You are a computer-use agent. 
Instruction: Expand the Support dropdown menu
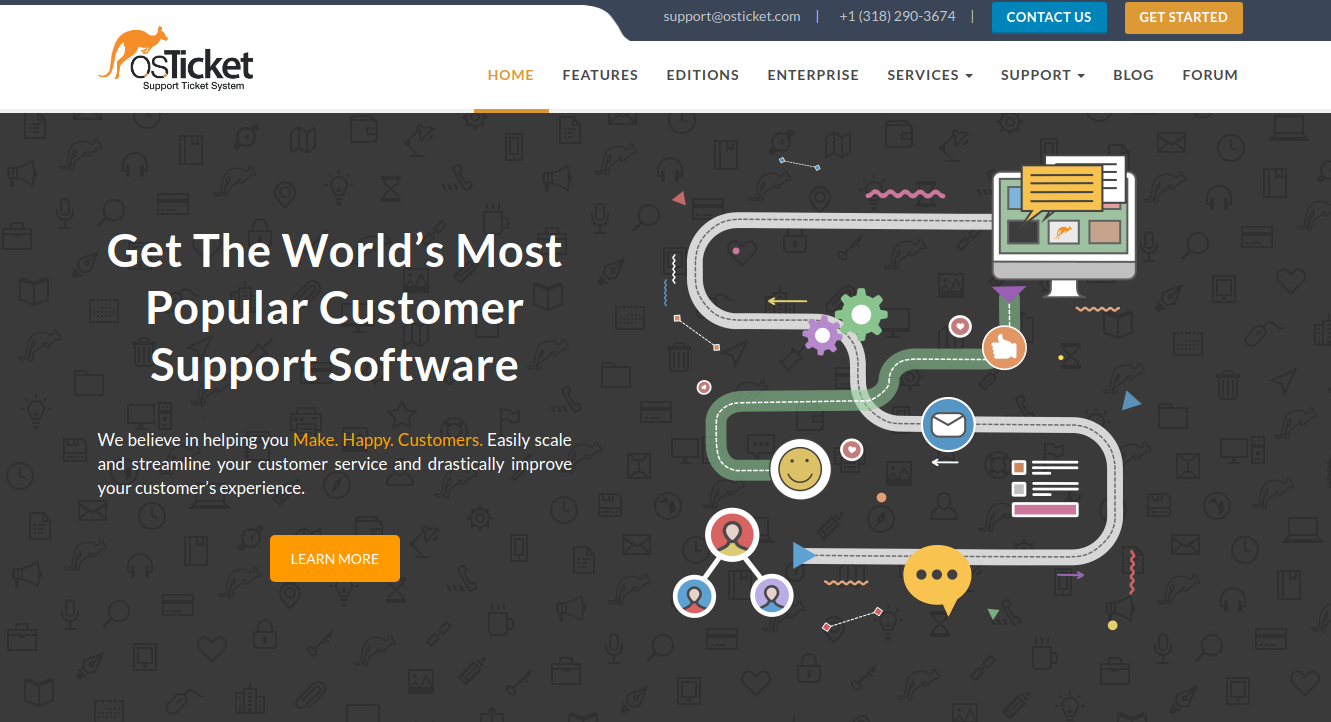[1043, 75]
